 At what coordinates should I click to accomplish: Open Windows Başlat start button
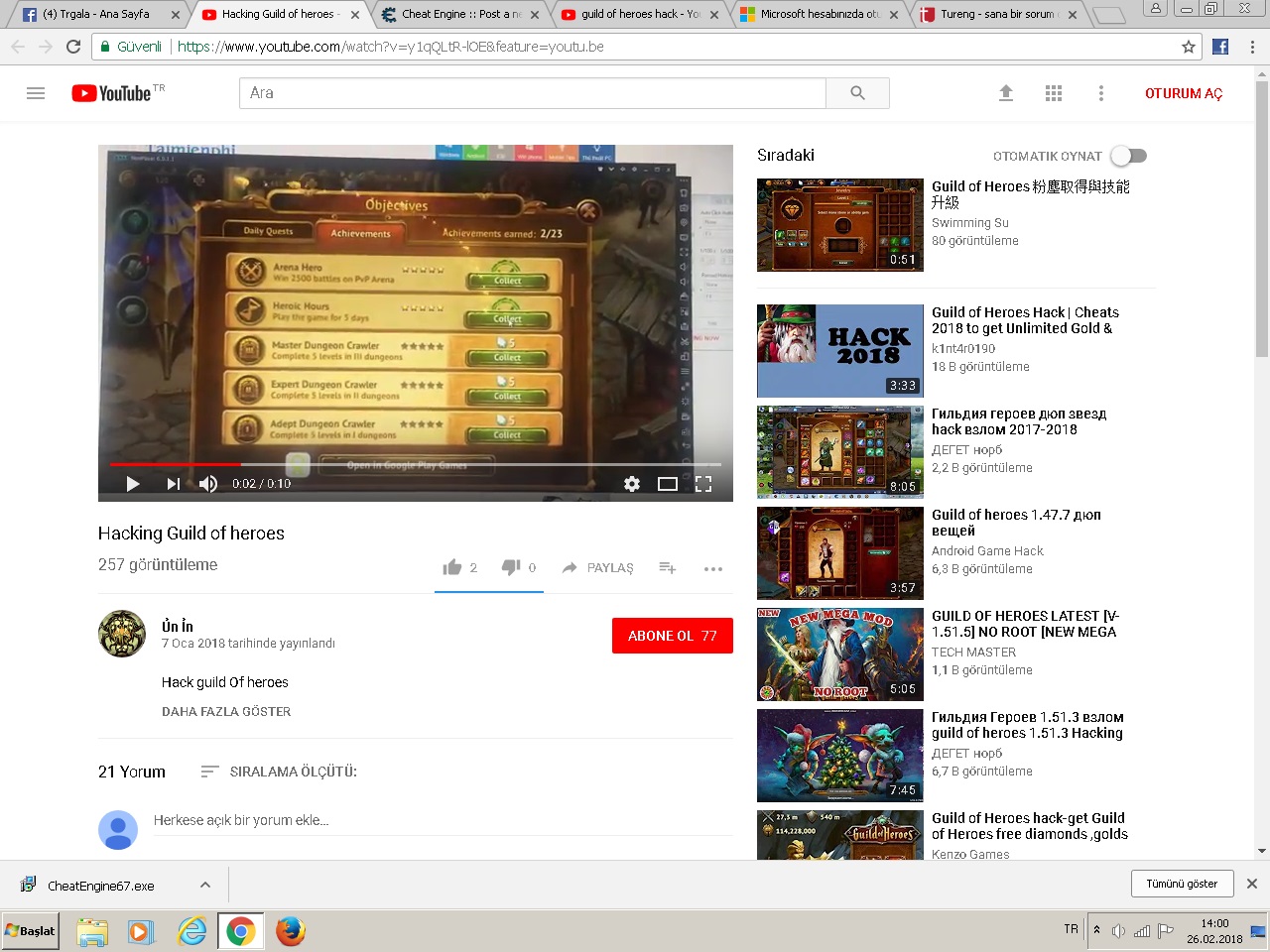pos(30,931)
